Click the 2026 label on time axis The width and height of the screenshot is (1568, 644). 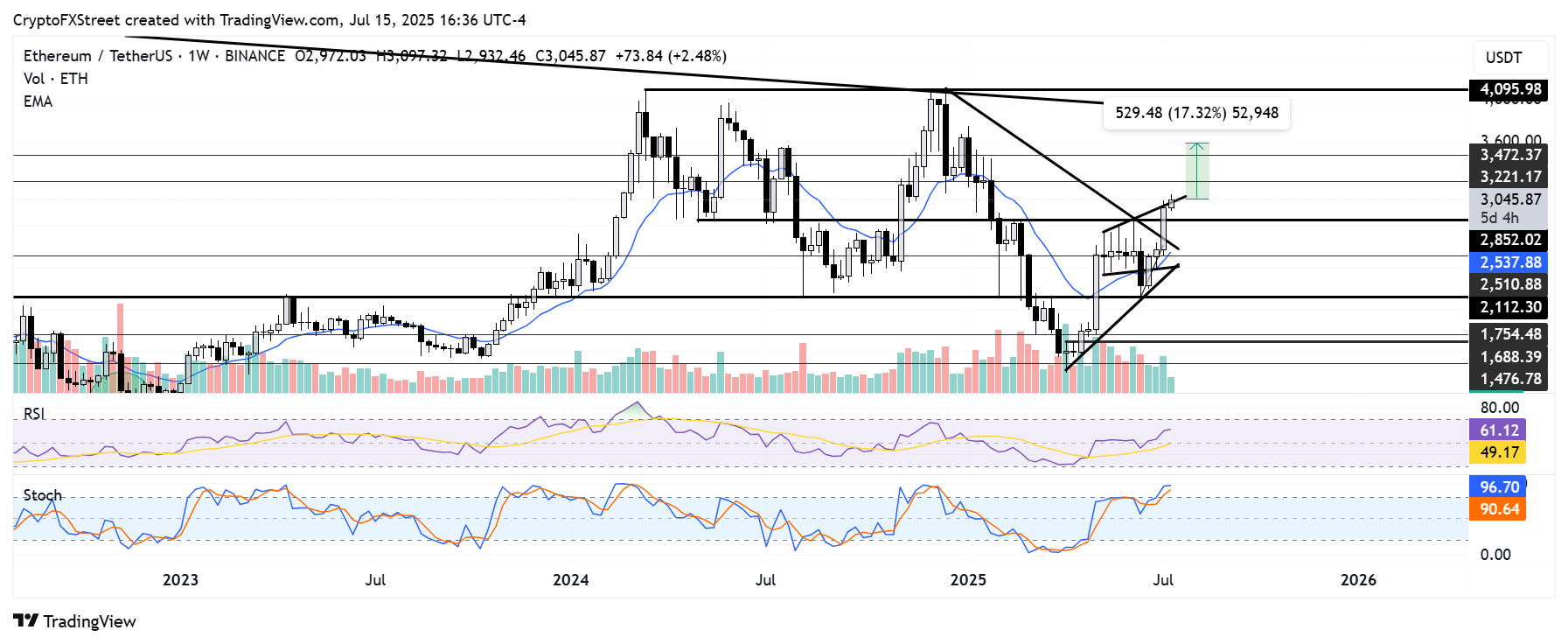[1358, 580]
